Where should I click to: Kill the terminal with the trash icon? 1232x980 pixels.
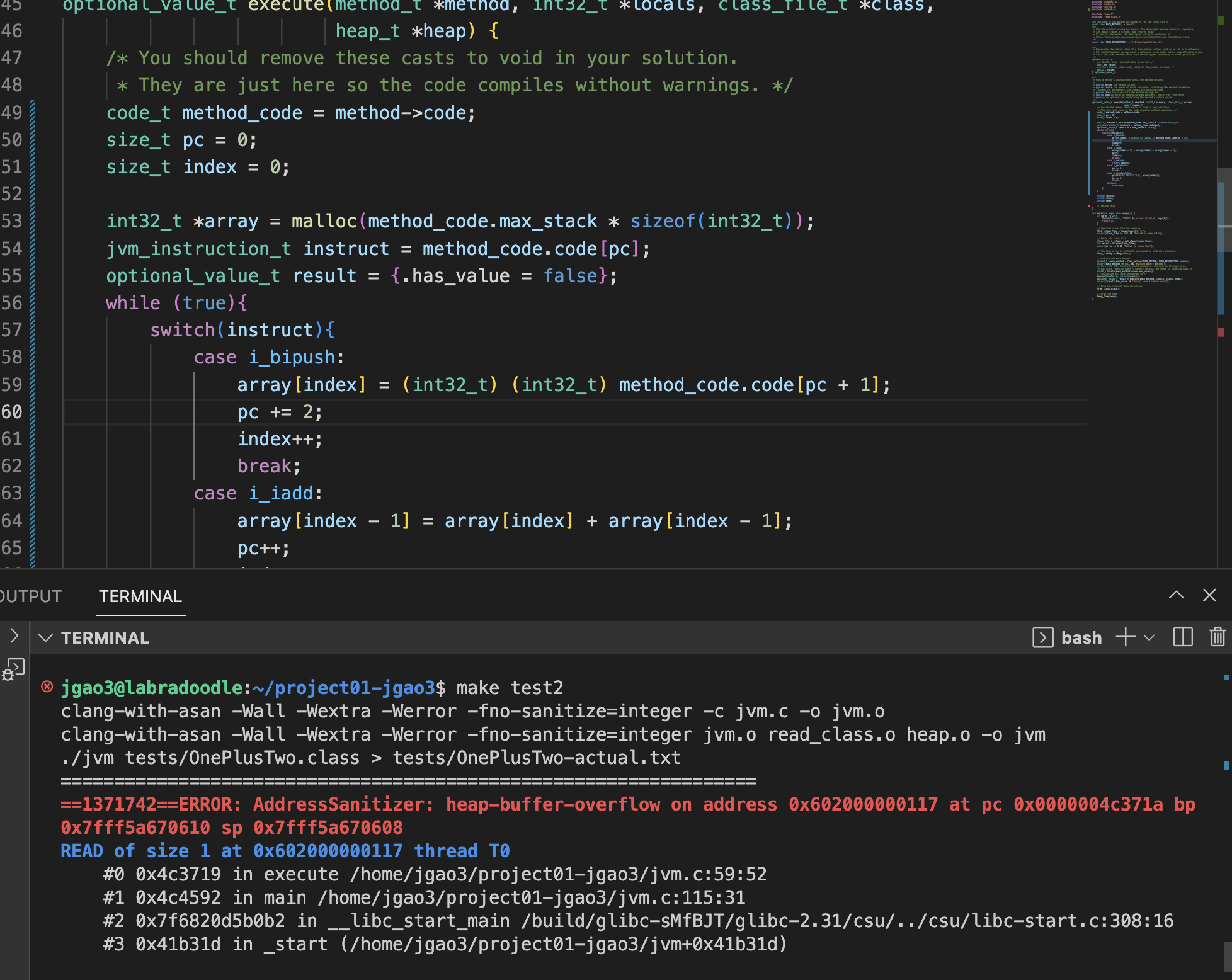click(1218, 637)
